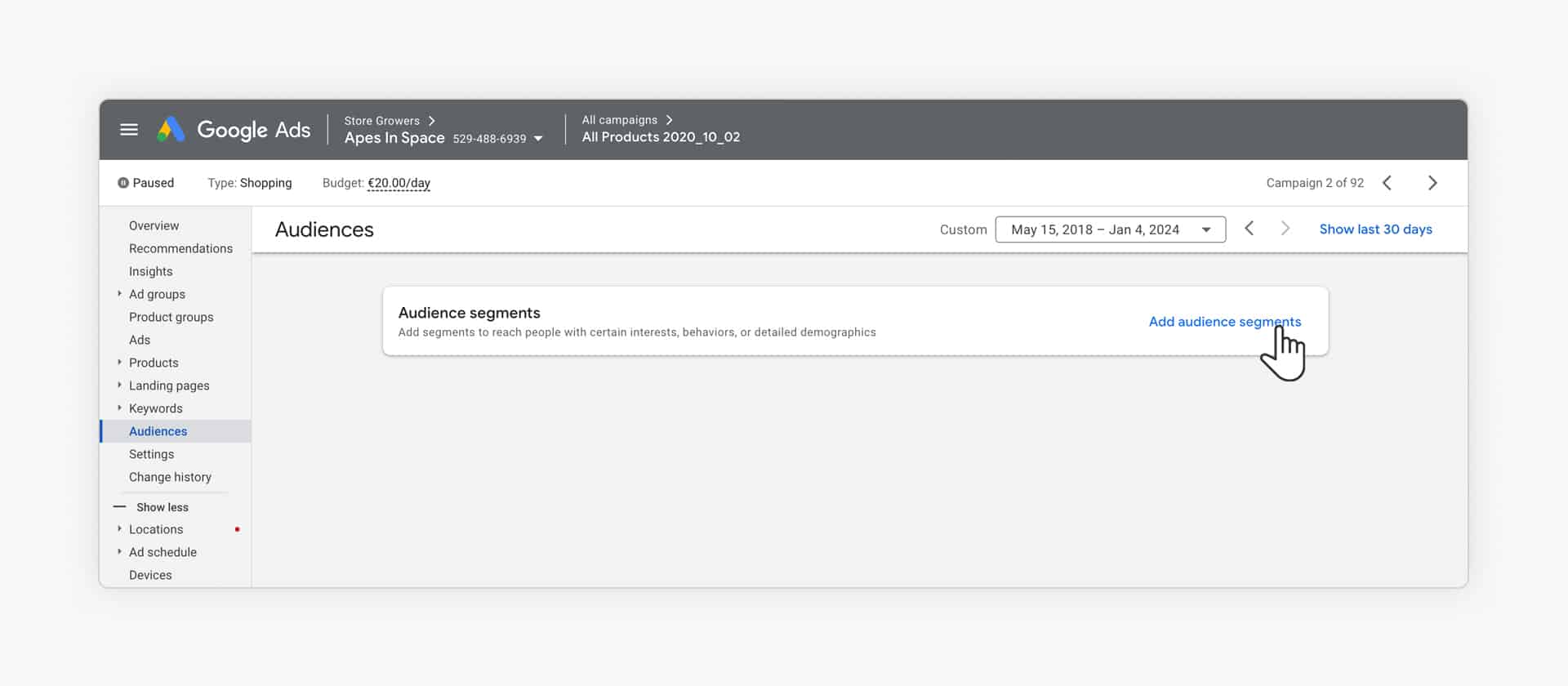Click the Custom date label
Screen dimensions: 1568x686
point(963,230)
